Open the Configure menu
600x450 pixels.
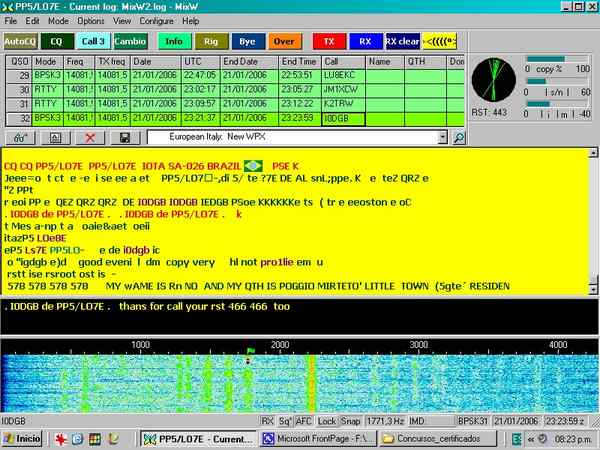click(x=157, y=20)
